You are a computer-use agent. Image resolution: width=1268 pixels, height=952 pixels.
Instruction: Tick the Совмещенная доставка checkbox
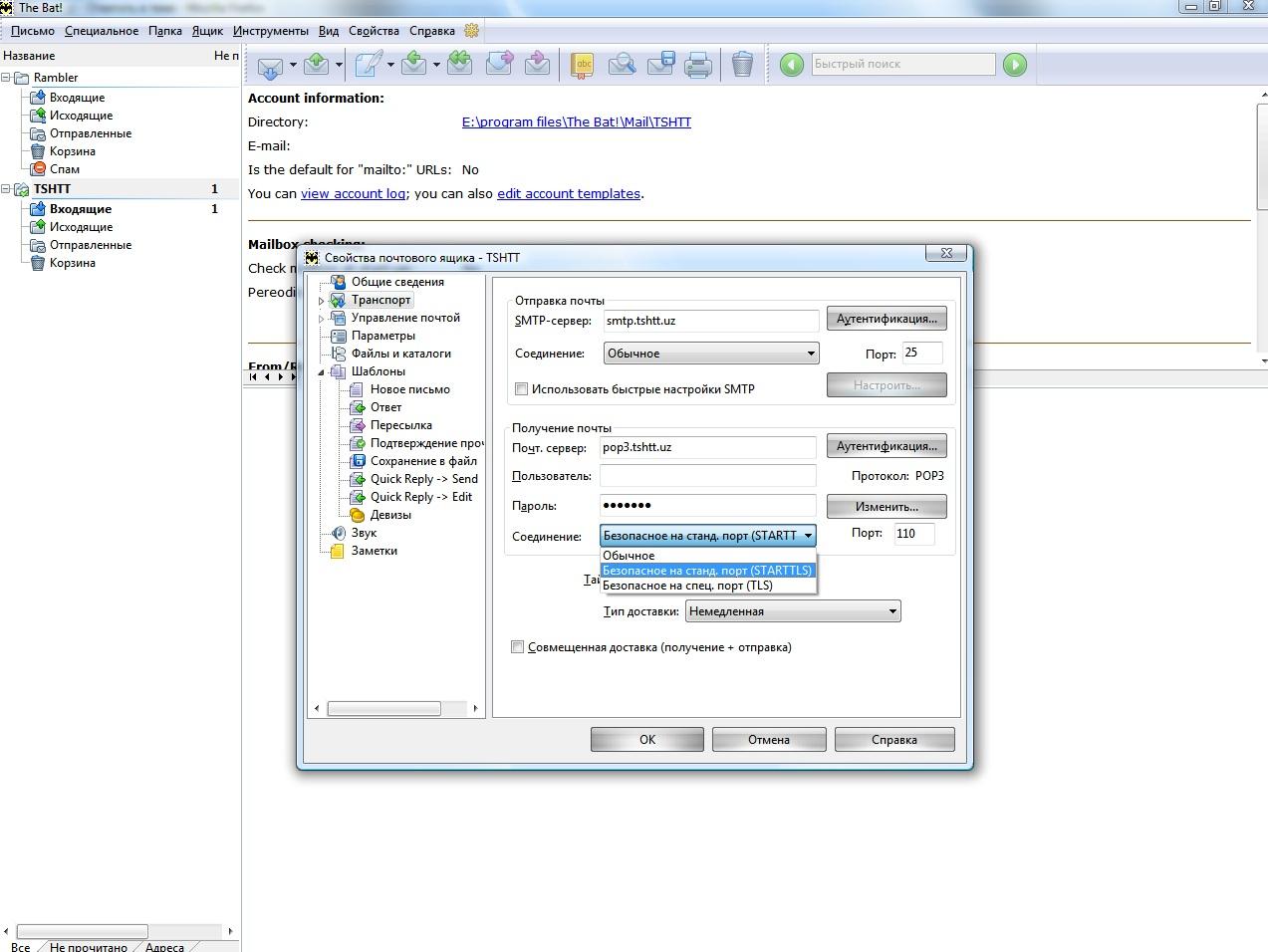click(x=517, y=647)
